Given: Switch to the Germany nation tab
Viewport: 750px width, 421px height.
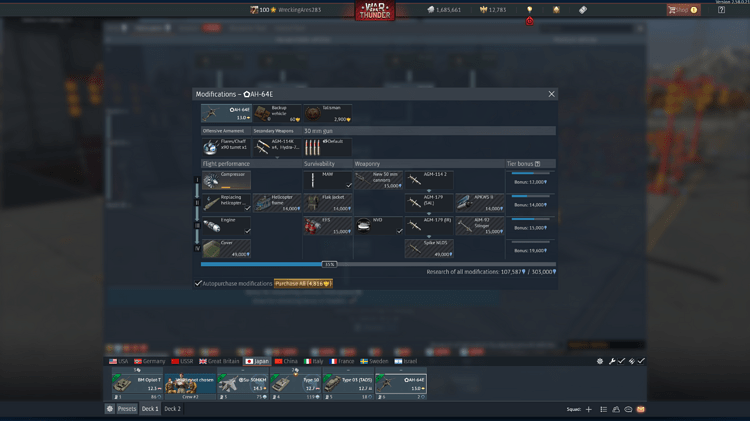Looking at the screenshot, I should pyautogui.click(x=150, y=361).
